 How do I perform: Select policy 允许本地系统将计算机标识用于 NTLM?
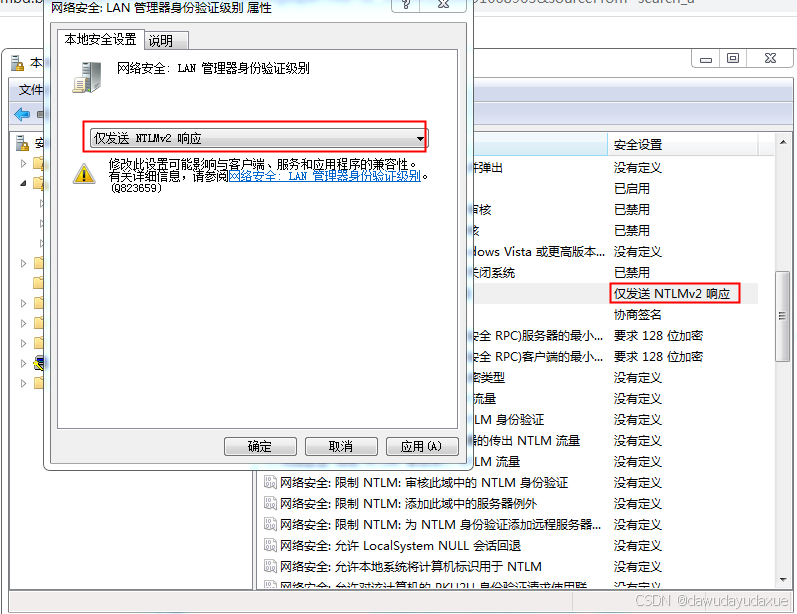411,567
